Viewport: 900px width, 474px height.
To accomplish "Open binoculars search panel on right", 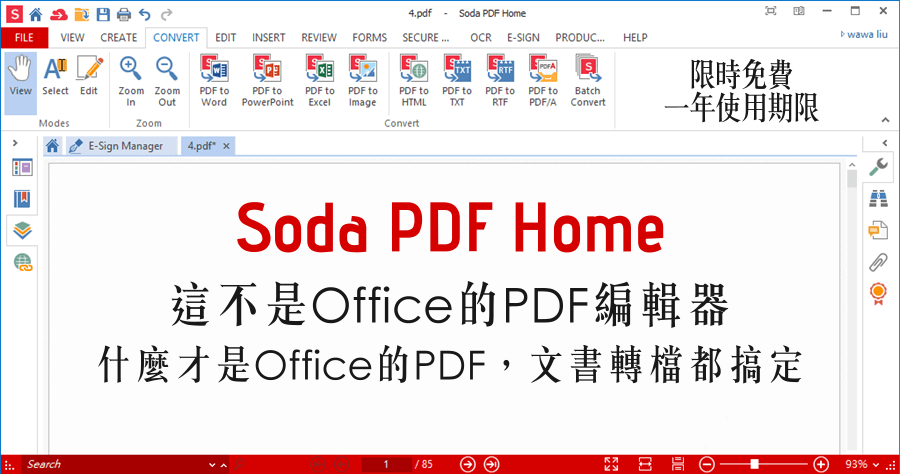I will (x=878, y=199).
